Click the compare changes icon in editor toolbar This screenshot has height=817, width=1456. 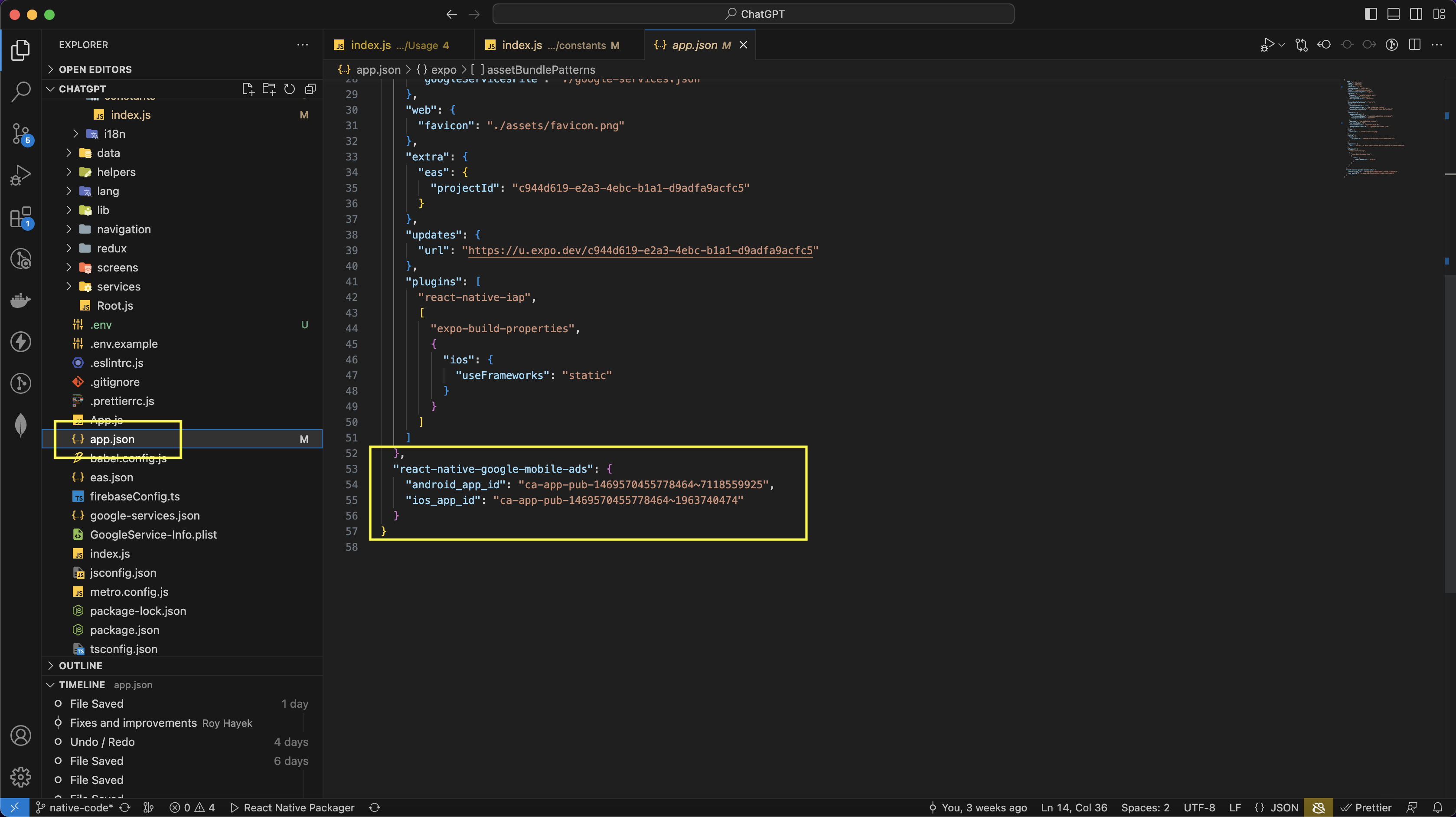point(1301,45)
